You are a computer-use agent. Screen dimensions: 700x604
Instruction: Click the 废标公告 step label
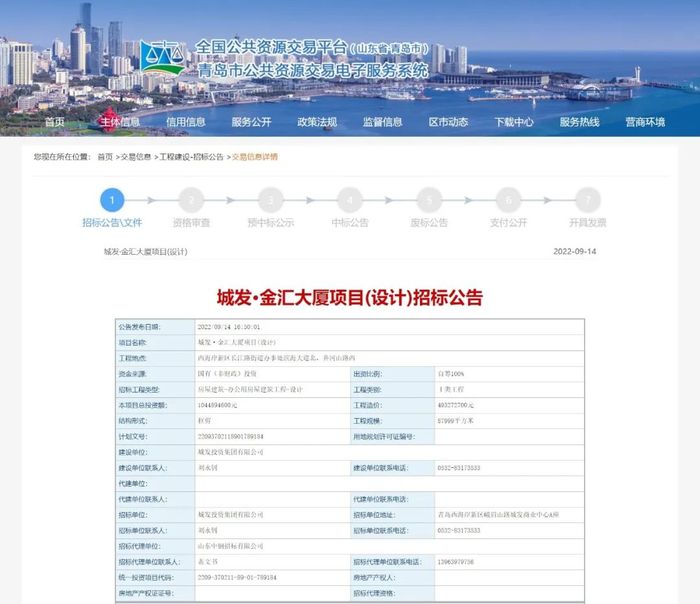click(x=429, y=222)
